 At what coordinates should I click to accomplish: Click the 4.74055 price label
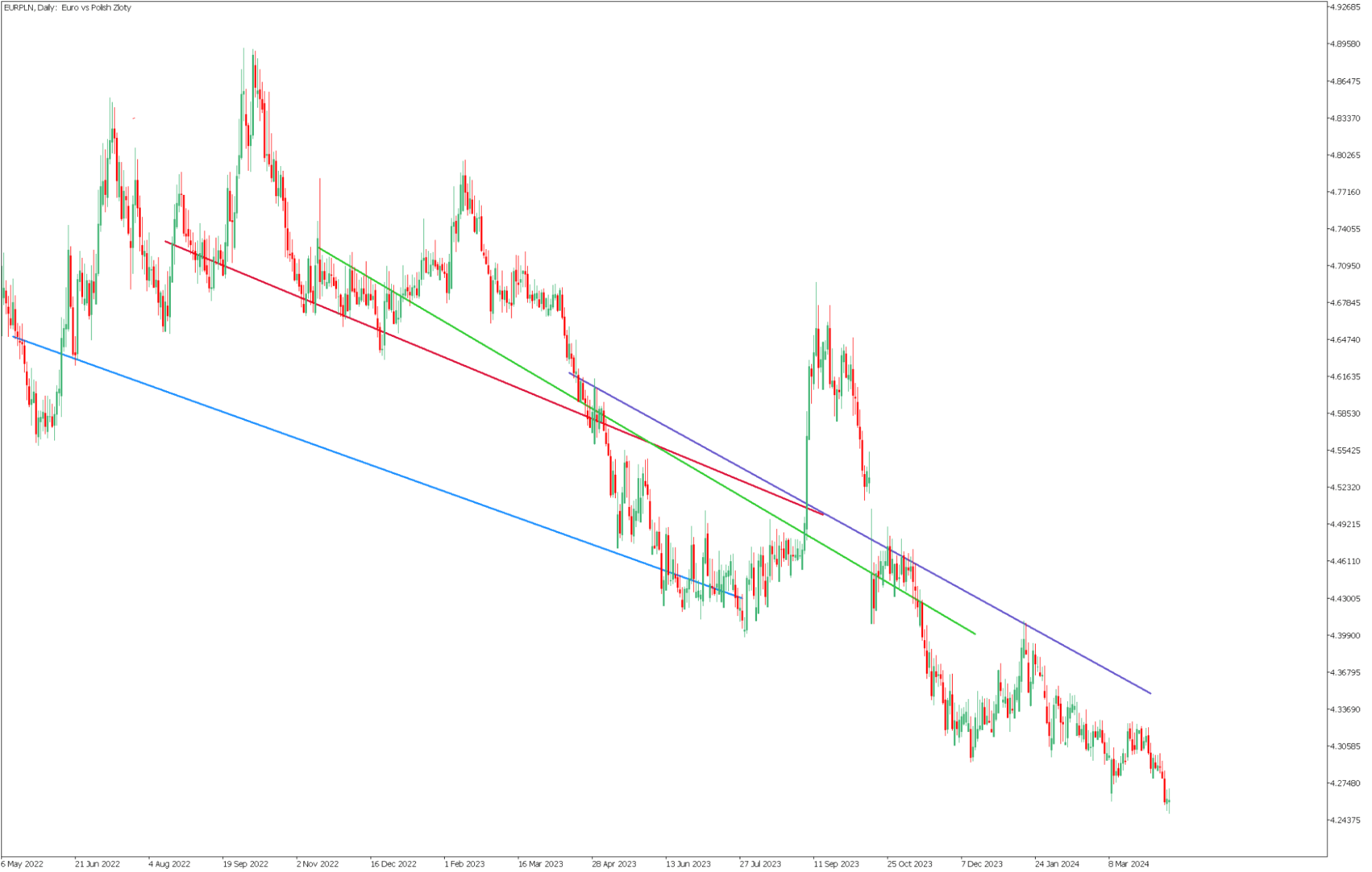point(1345,229)
